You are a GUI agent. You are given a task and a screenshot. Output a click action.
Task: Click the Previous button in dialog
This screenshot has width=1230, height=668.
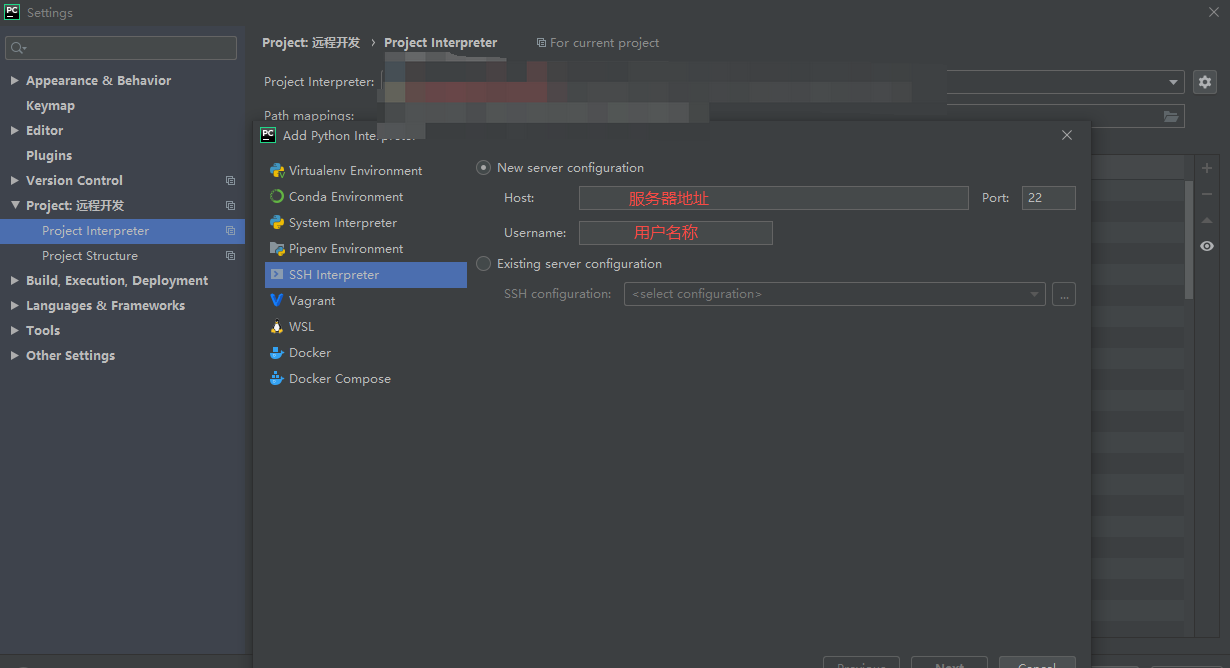pyautogui.click(x=861, y=662)
